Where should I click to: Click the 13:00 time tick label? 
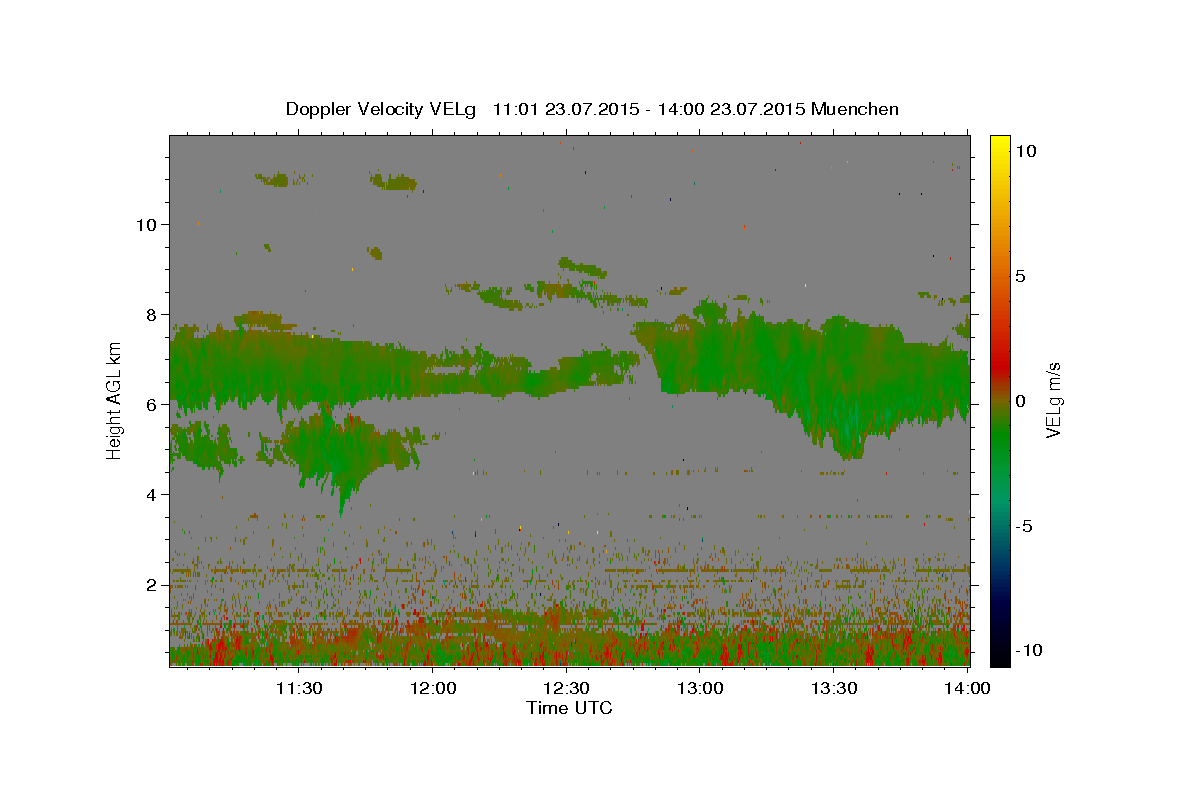pos(700,688)
